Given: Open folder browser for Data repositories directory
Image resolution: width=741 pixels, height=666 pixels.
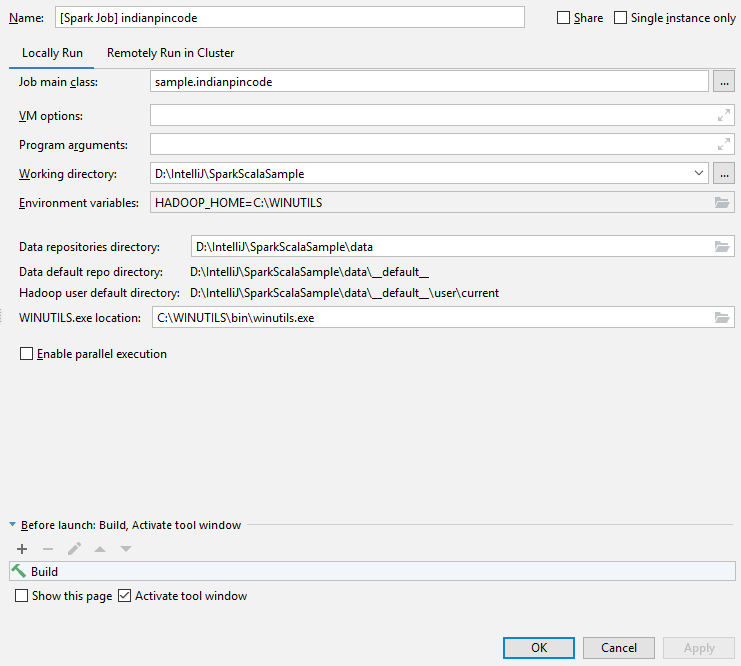Looking at the screenshot, I should click(x=722, y=246).
